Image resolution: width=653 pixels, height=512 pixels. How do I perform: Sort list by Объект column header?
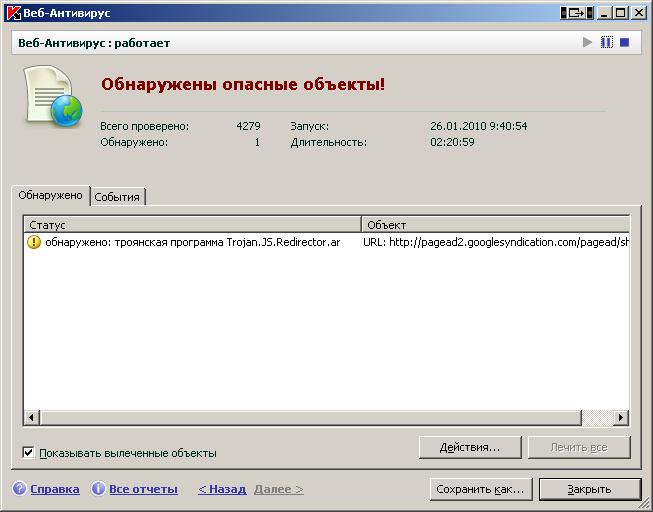(x=494, y=225)
